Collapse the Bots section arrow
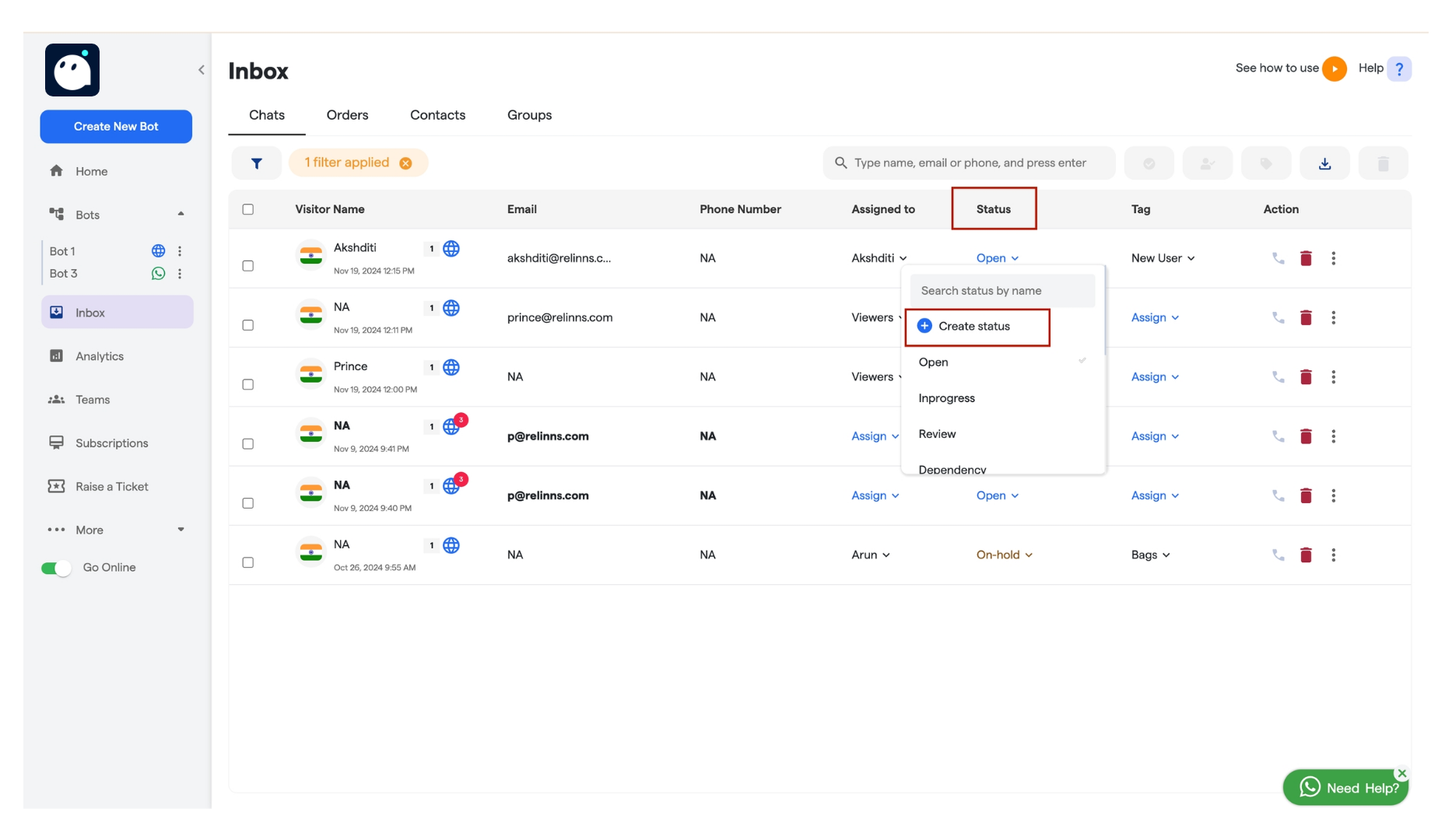 (181, 214)
